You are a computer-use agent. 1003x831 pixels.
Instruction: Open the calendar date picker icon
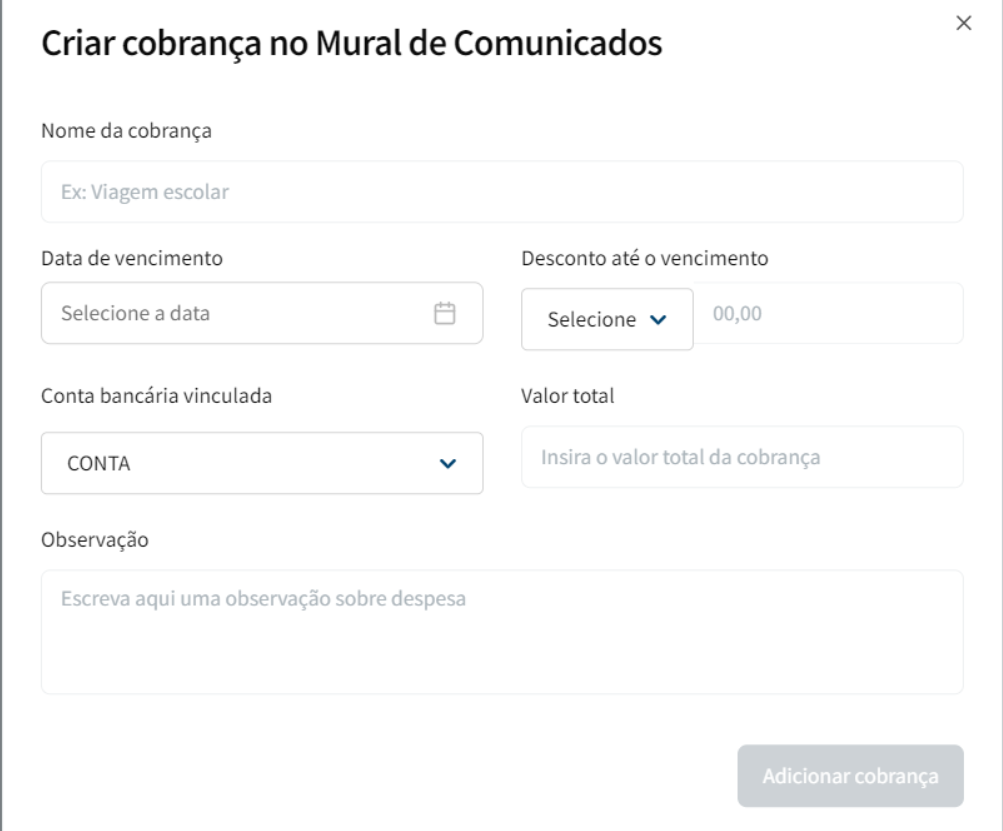[444, 313]
